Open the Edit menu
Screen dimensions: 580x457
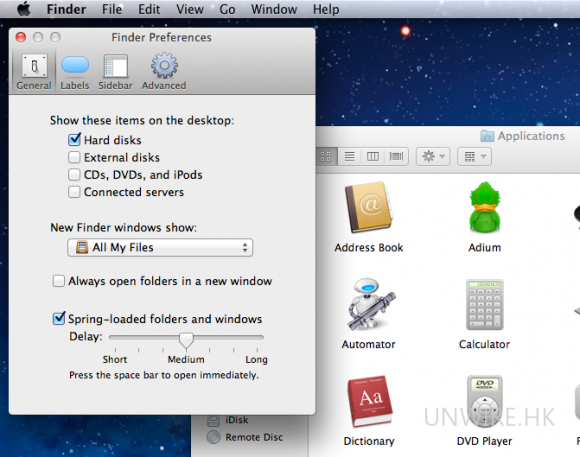(149, 9)
